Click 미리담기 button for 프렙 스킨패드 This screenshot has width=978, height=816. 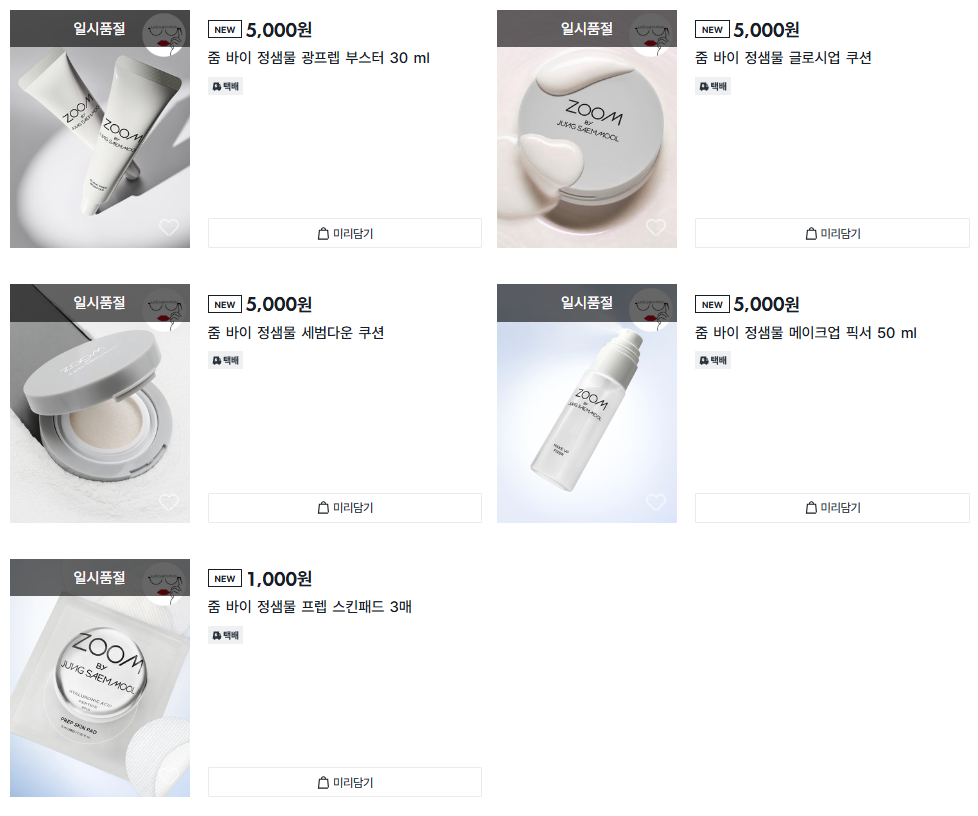(x=345, y=782)
